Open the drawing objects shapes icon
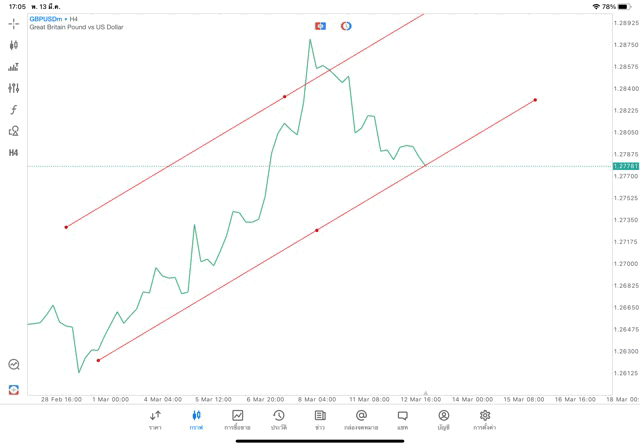 14,131
